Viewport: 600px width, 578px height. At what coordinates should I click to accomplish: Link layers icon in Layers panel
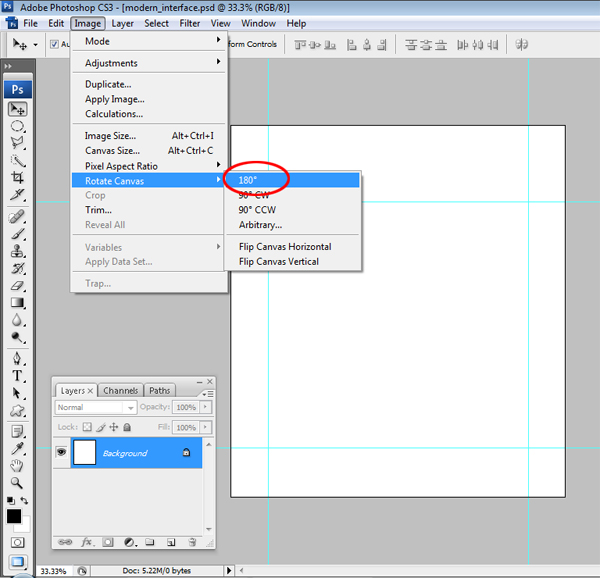pyautogui.click(x=65, y=542)
